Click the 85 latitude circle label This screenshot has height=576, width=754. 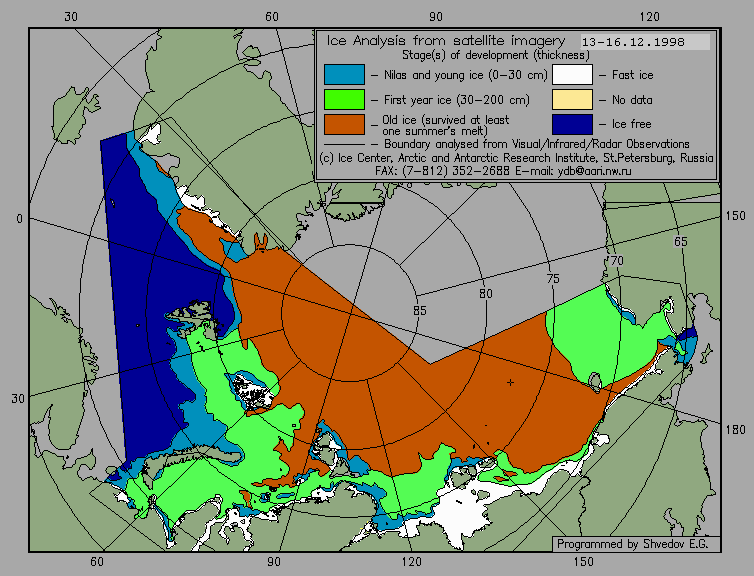419,311
